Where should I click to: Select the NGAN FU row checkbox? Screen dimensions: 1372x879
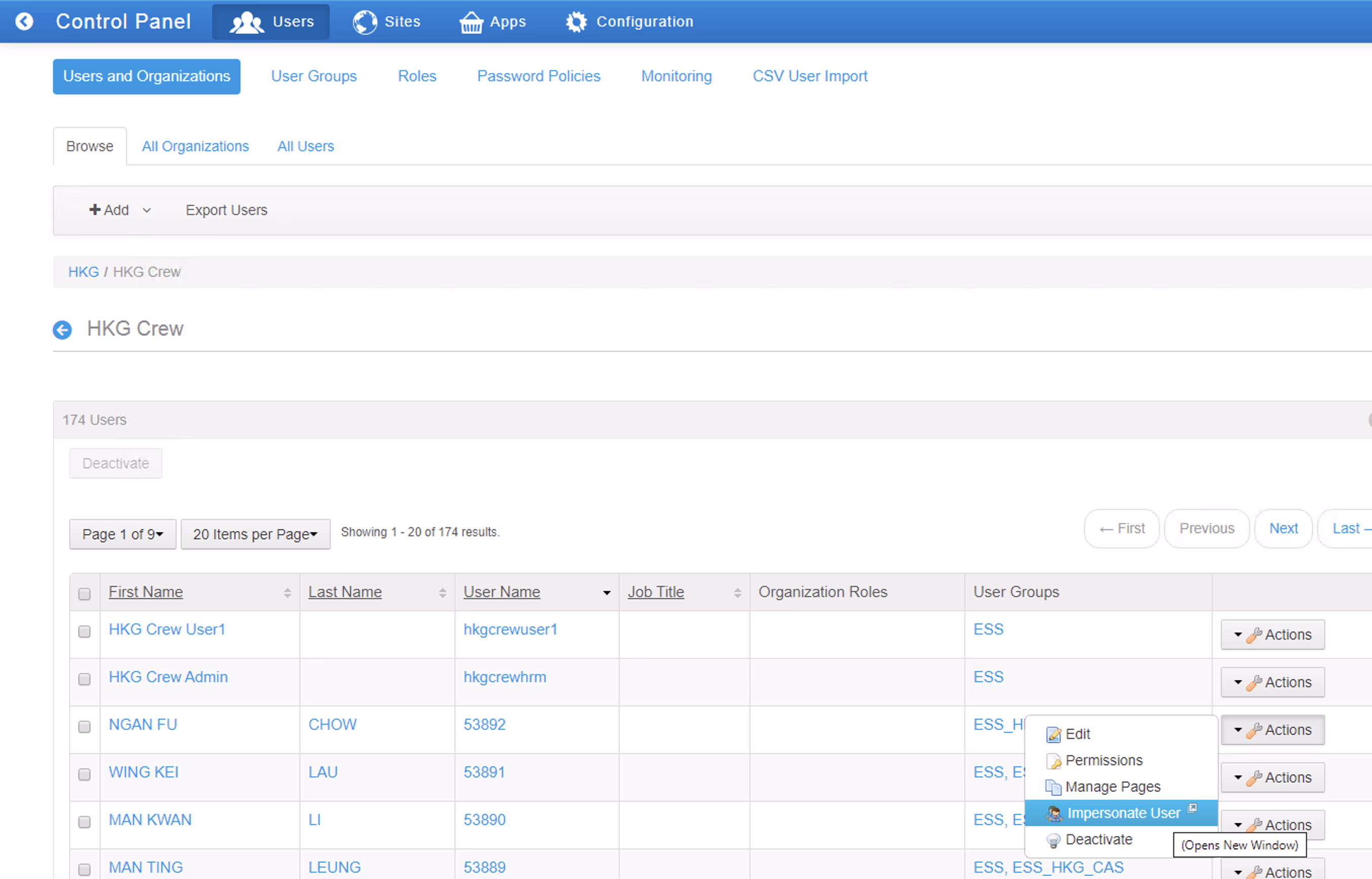[x=85, y=726]
